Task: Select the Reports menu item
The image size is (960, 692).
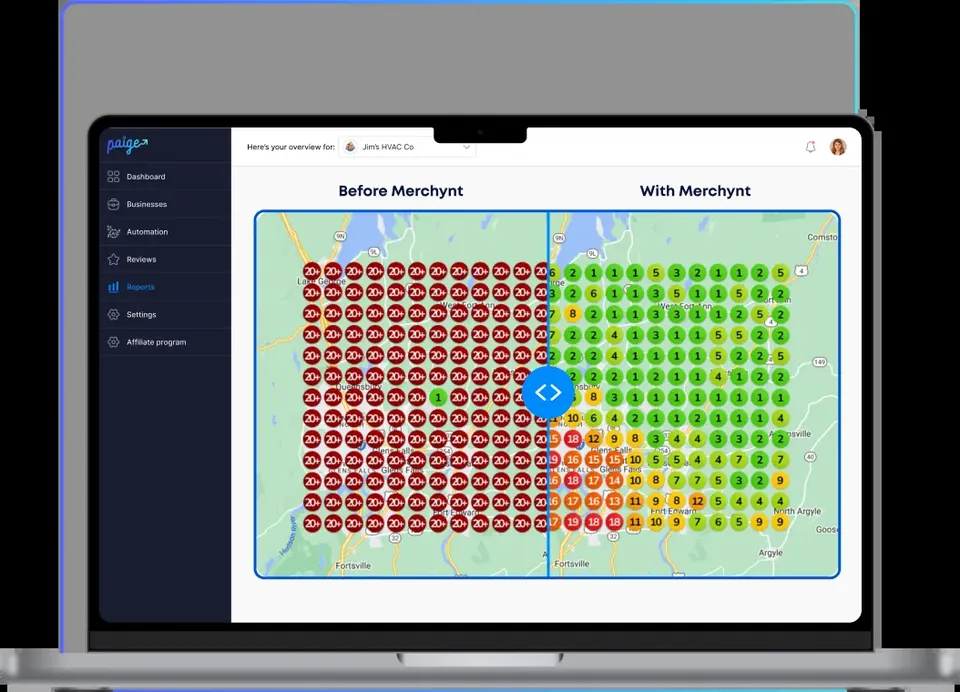Action: click(x=165, y=287)
